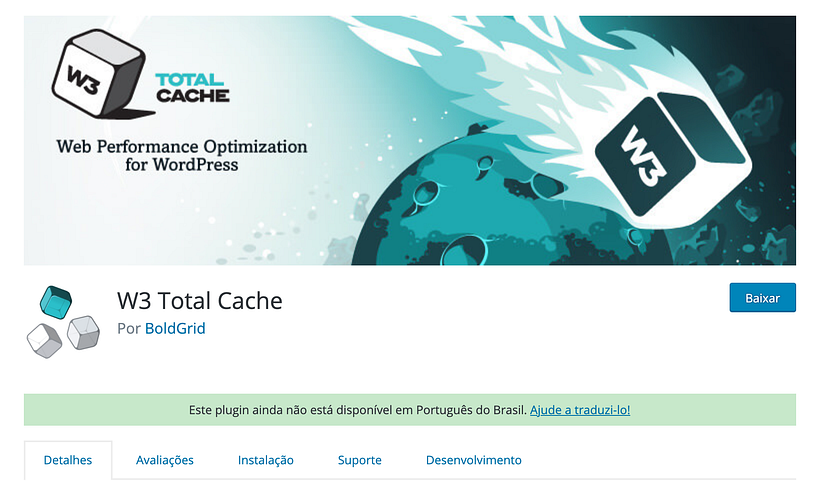Screen dimensions: 820x503
Task: Click the Baixar download button
Action: point(762,298)
